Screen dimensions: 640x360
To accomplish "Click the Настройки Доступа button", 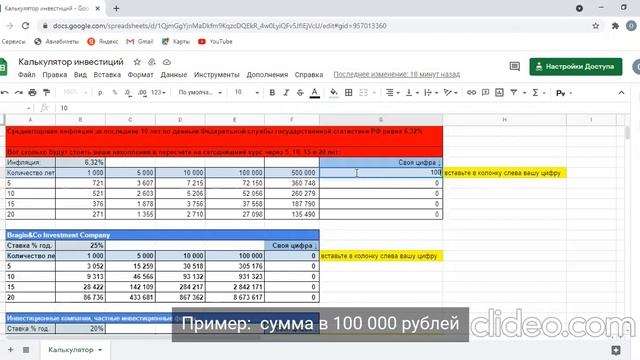I will tap(576, 67).
